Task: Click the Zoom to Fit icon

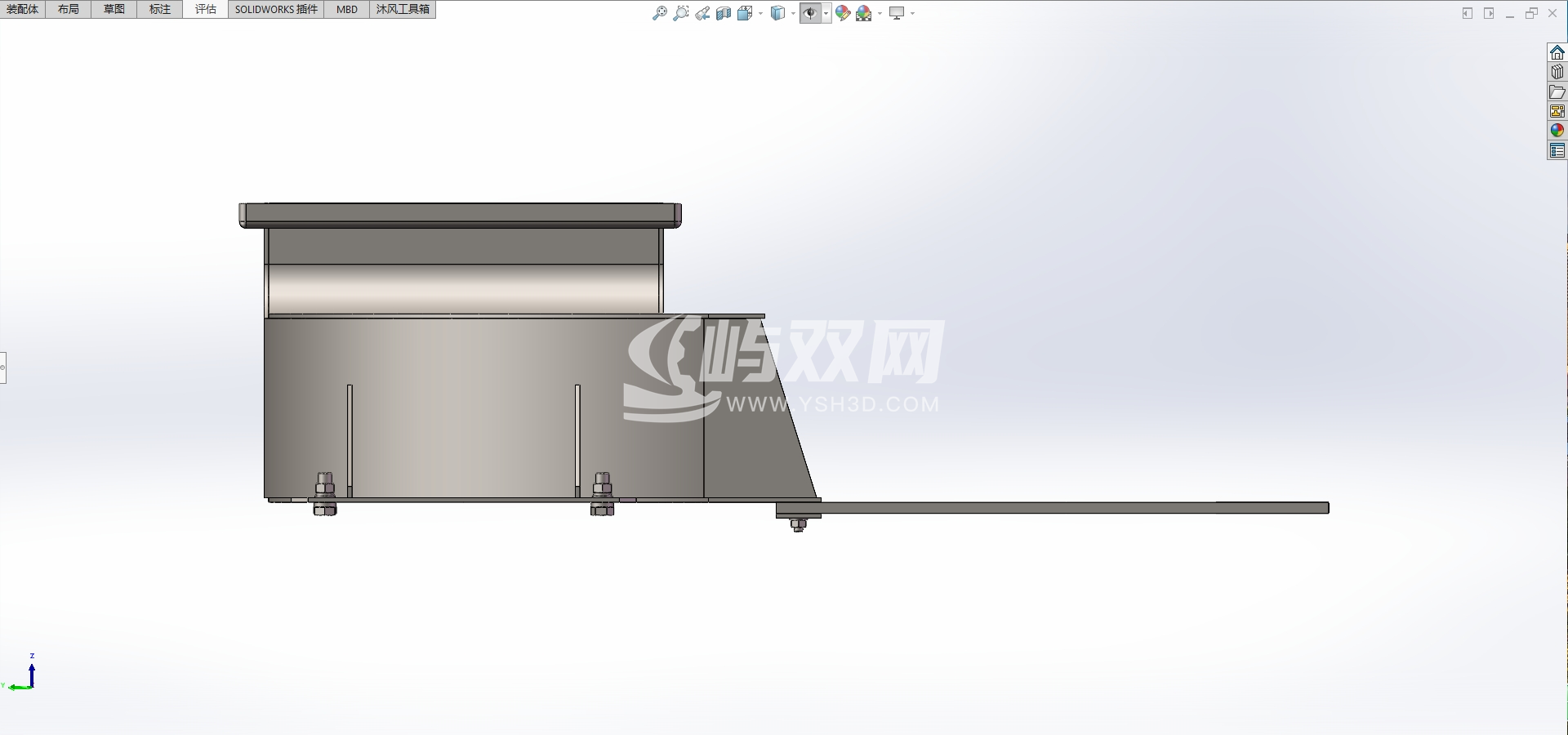Action: click(660, 13)
